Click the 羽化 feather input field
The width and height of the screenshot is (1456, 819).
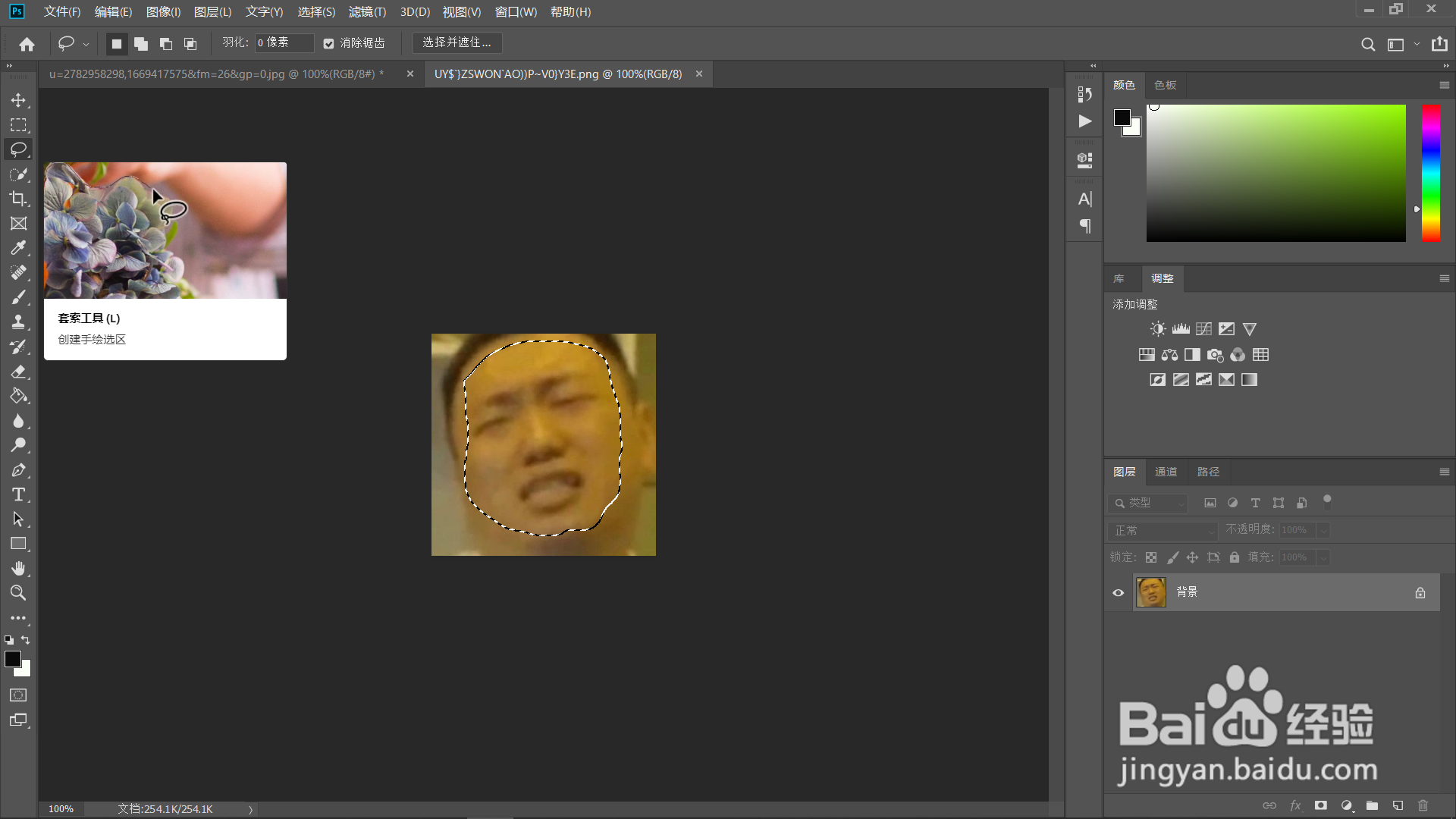(284, 42)
